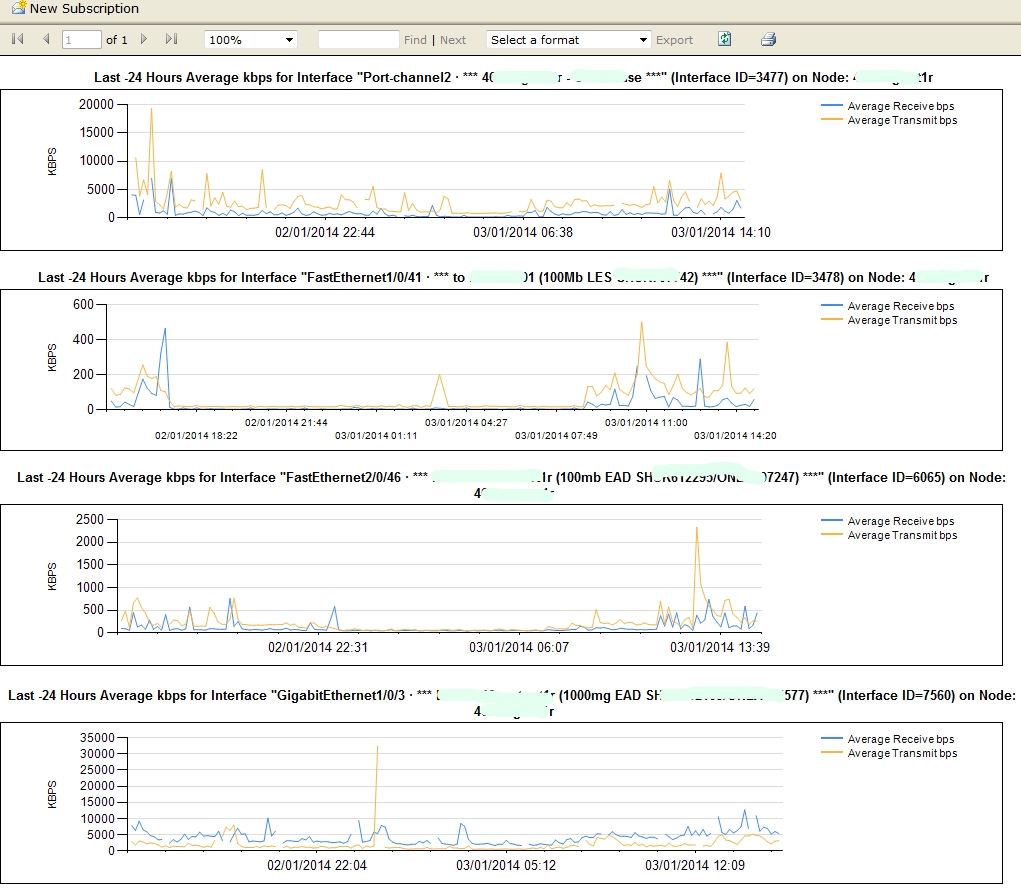Click the Find link
The width and height of the screenshot is (1021, 889).
pos(415,40)
